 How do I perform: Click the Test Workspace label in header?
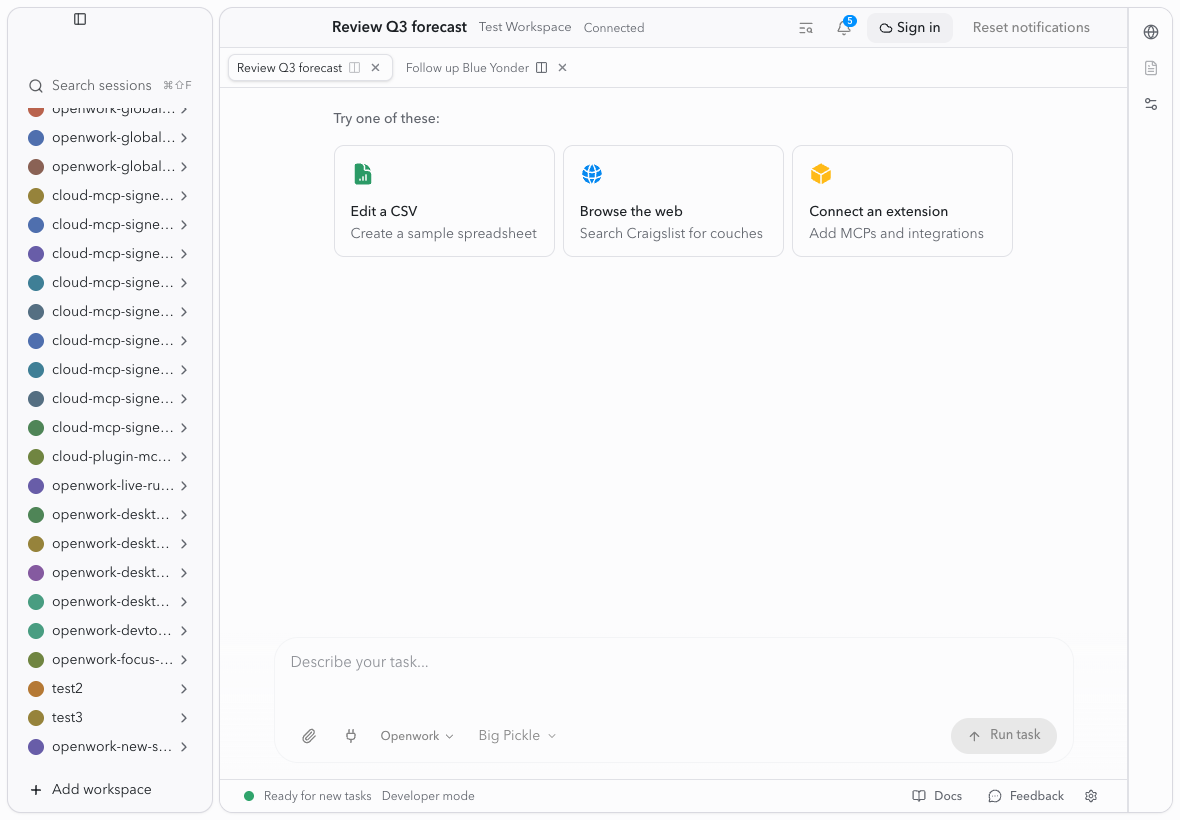[x=525, y=27]
